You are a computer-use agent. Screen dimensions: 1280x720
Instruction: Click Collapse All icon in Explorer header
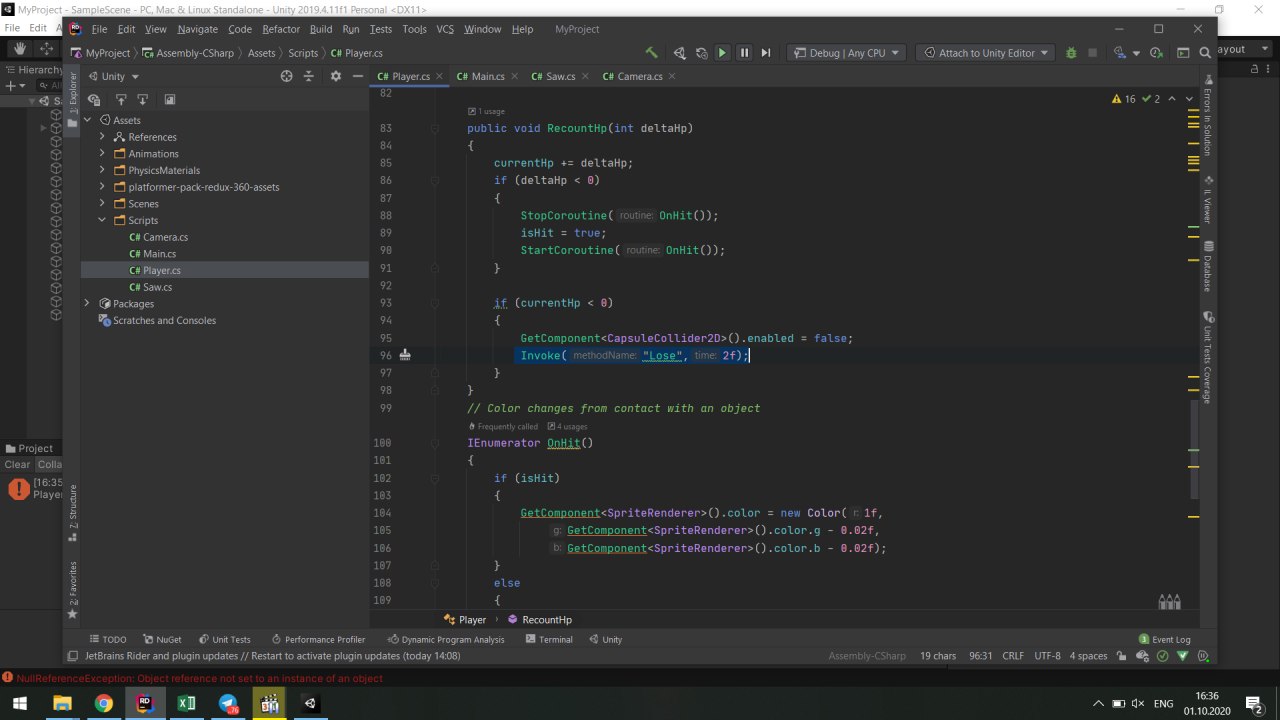[309, 76]
